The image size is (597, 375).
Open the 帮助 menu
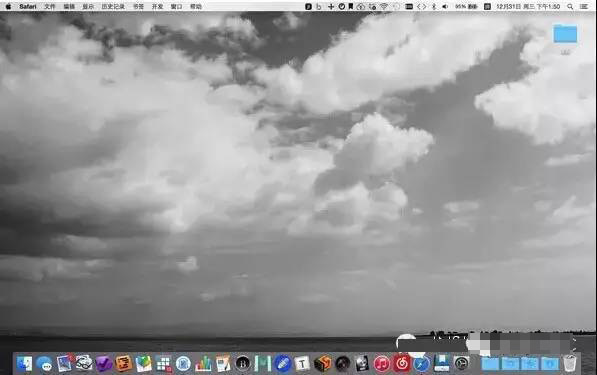coord(196,6)
